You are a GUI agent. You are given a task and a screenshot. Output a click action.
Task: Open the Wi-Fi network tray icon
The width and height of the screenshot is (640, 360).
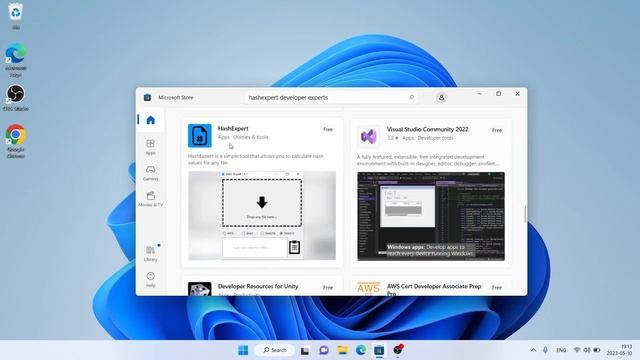pyautogui.click(x=577, y=350)
